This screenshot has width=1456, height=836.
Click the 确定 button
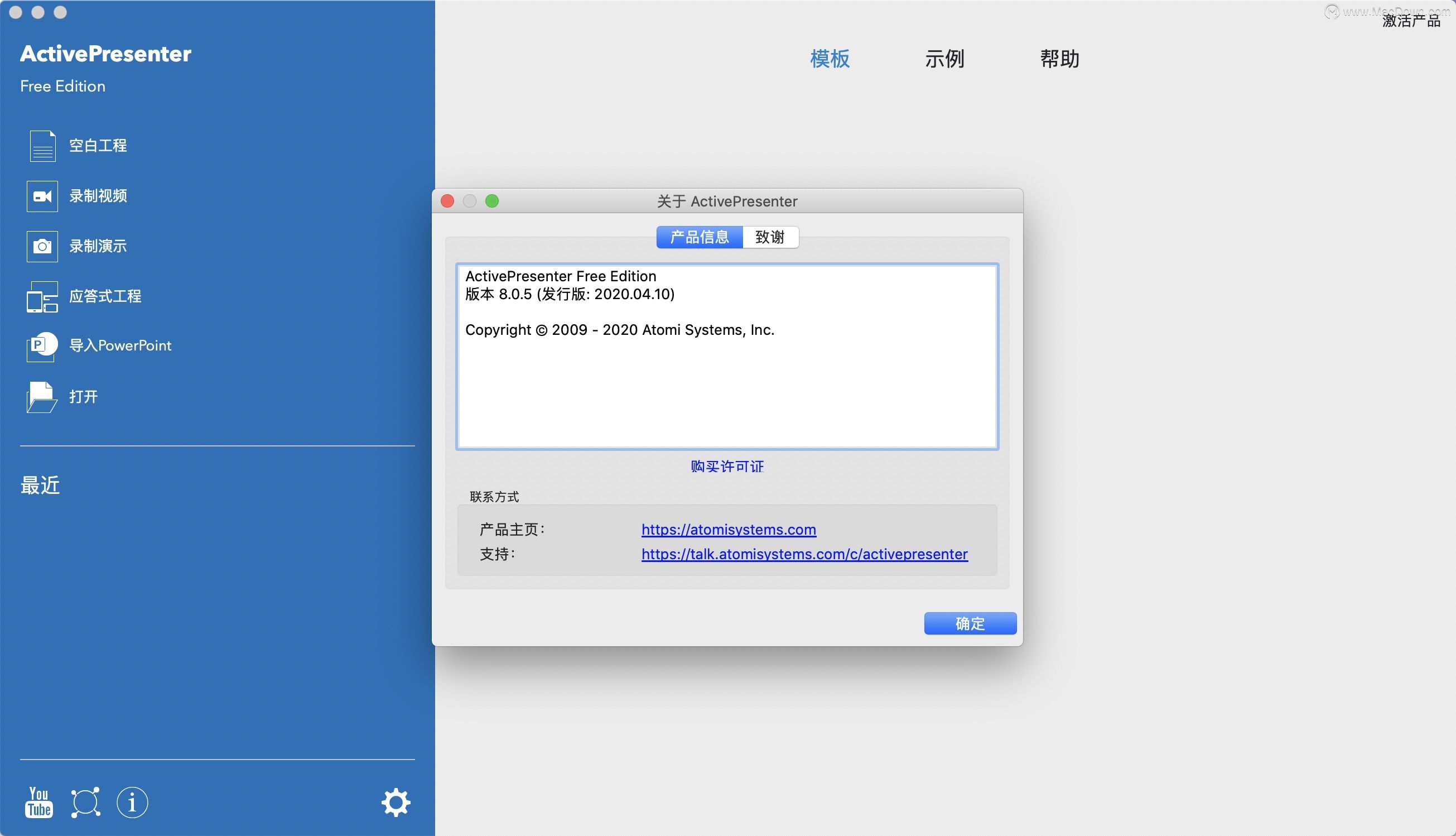971,623
